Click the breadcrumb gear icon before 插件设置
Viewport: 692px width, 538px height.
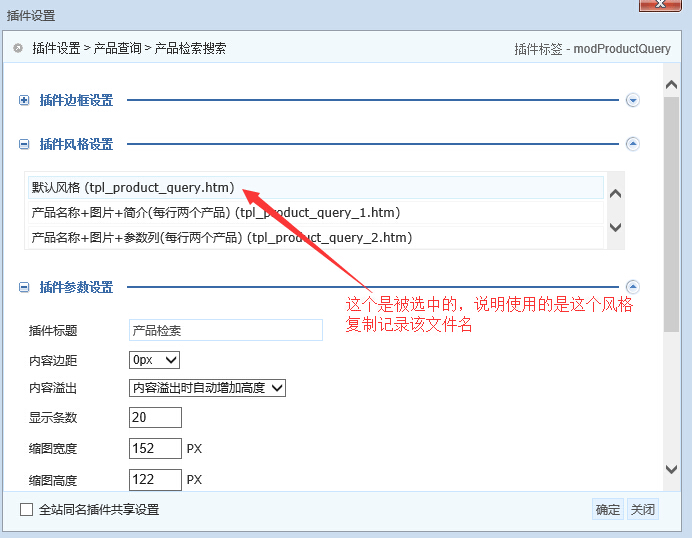click(18, 48)
